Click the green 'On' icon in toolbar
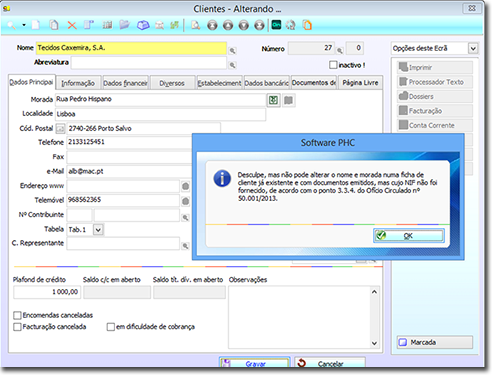This screenshot has height=379, width=496. (x=276, y=25)
